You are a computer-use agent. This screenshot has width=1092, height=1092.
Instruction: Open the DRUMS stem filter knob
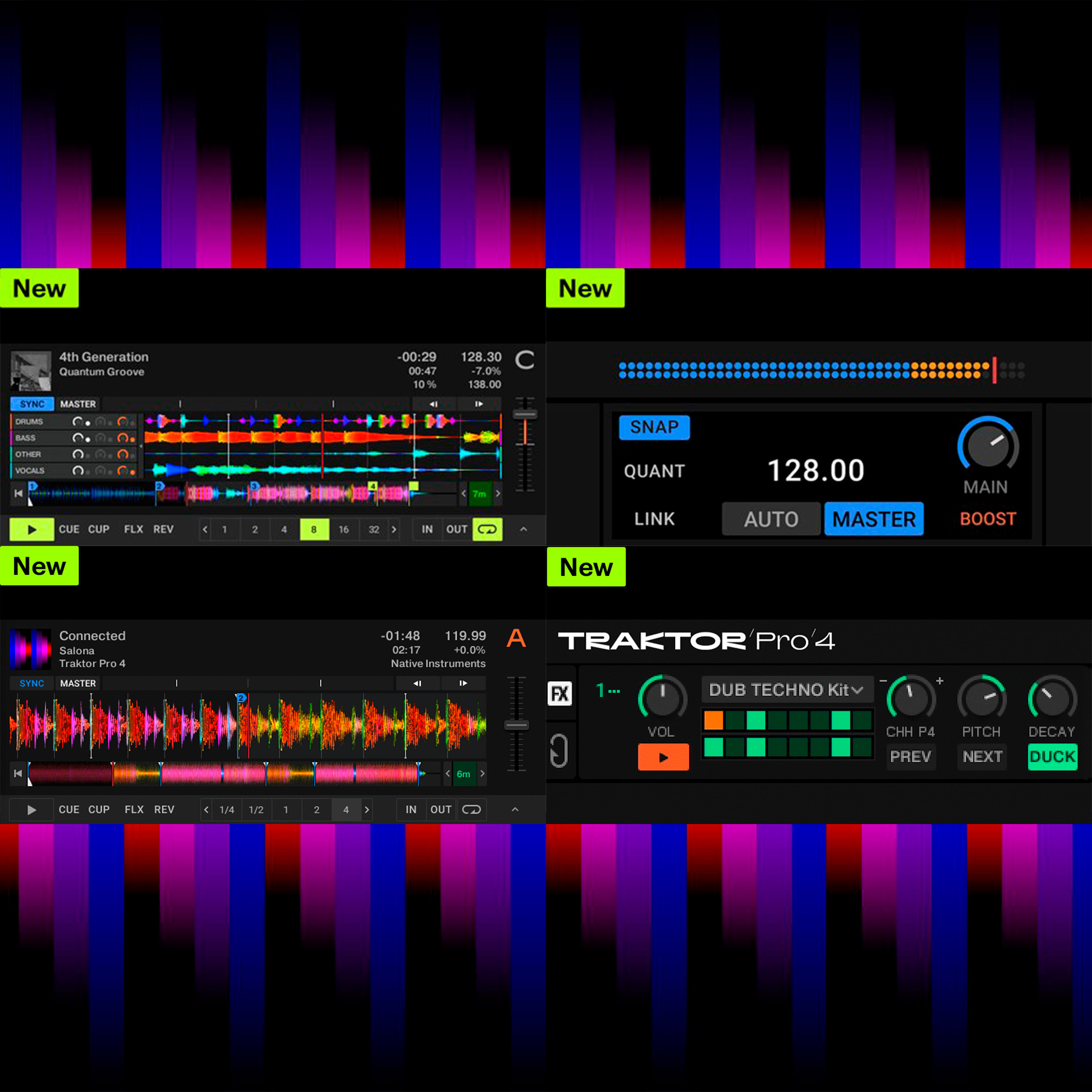(x=100, y=422)
